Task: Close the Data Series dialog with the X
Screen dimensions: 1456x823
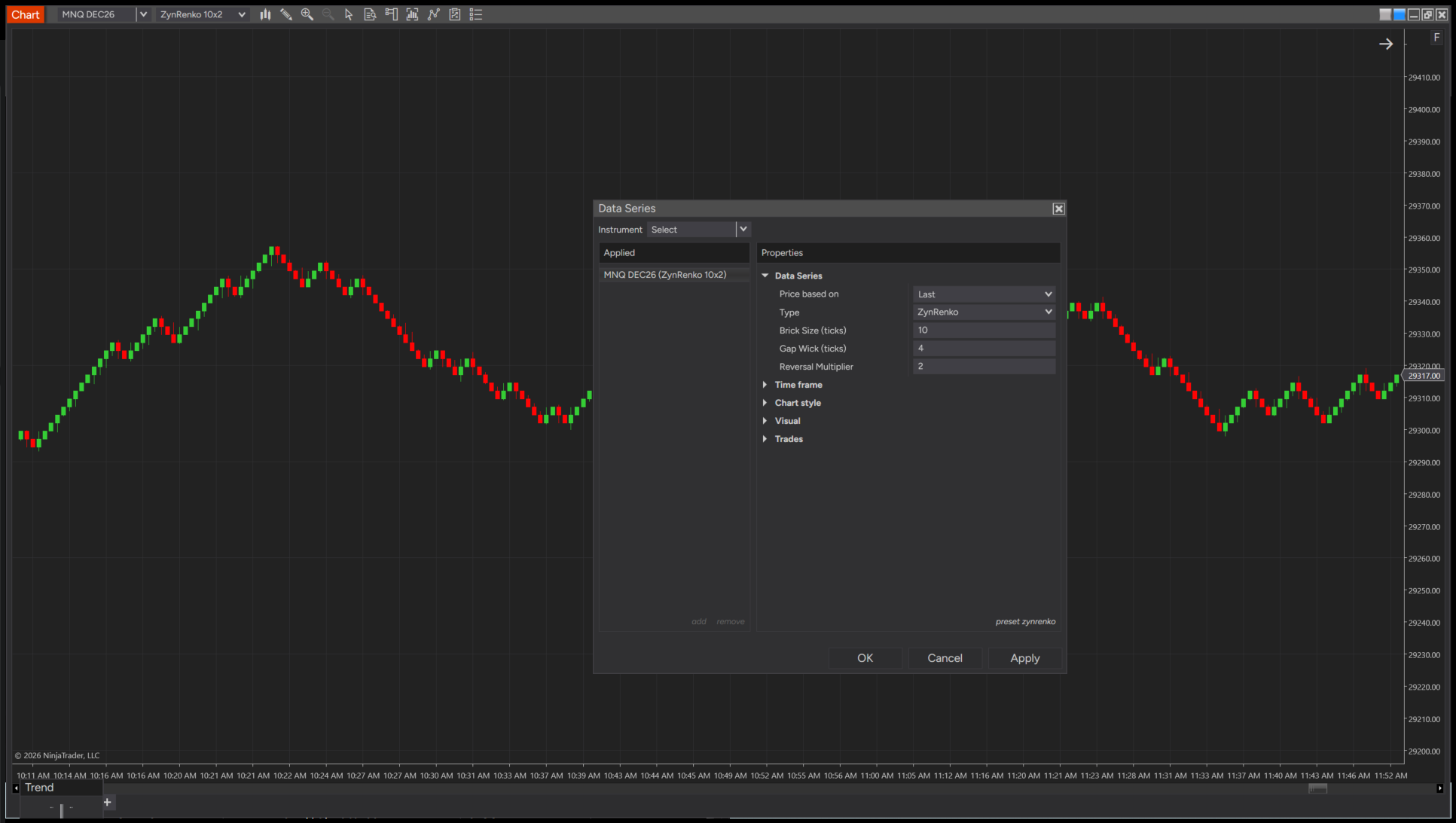Action: tap(1058, 209)
